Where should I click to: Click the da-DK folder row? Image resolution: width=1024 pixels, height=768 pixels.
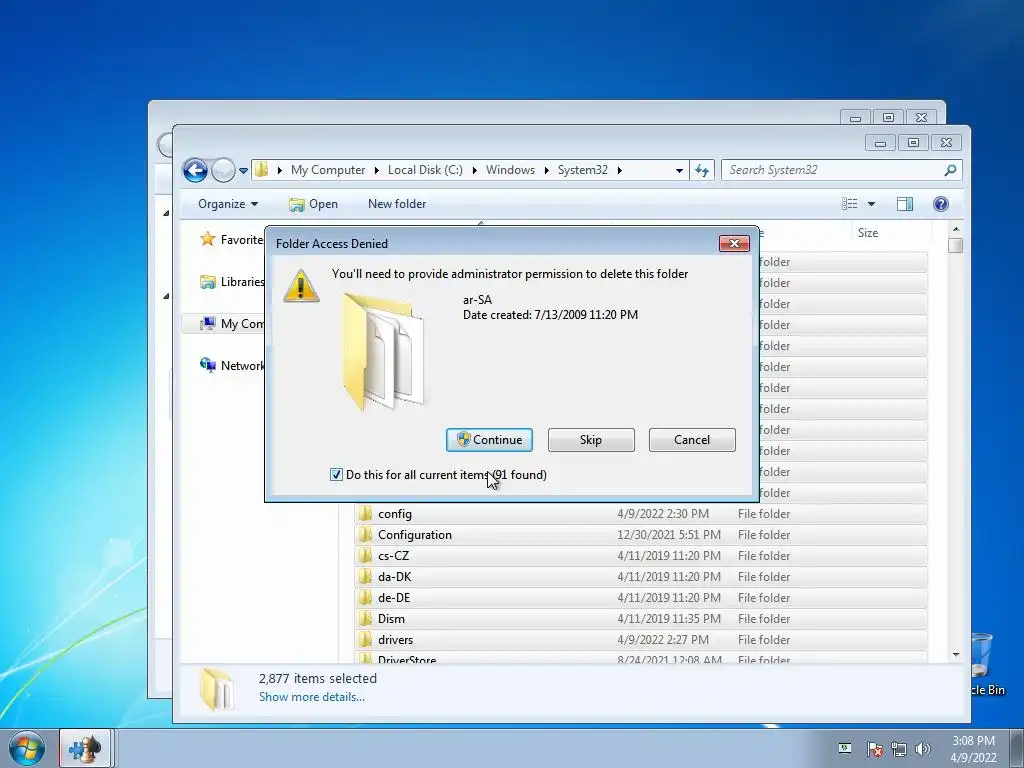click(x=641, y=577)
